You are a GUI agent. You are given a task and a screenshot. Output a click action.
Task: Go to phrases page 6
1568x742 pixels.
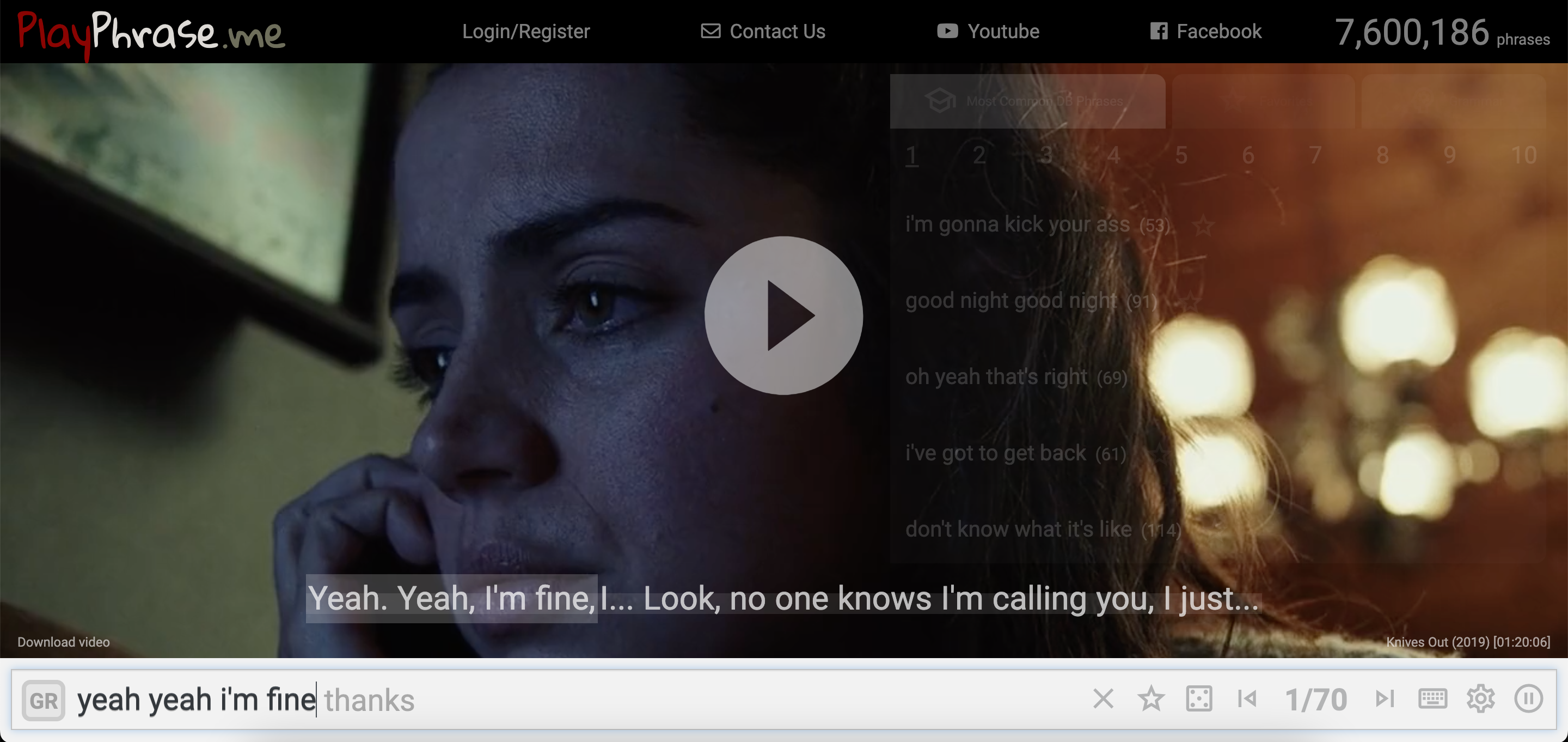[1248, 155]
